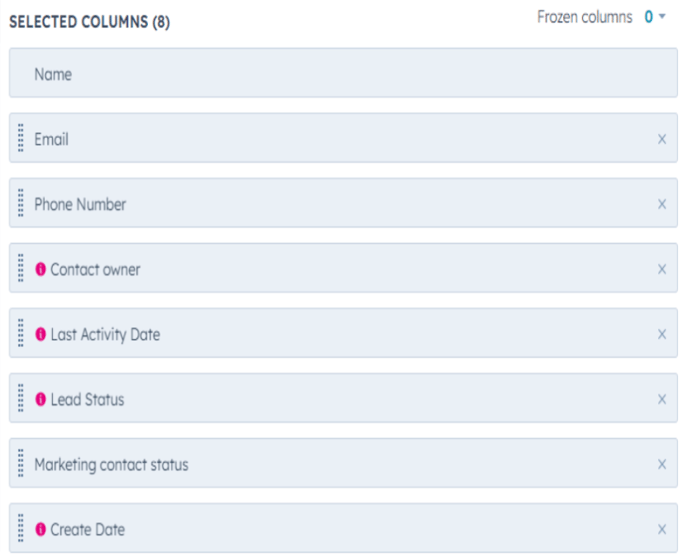The height and width of the screenshot is (557, 688).
Task: Remove the Last Activity Date column
Action: (662, 334)
